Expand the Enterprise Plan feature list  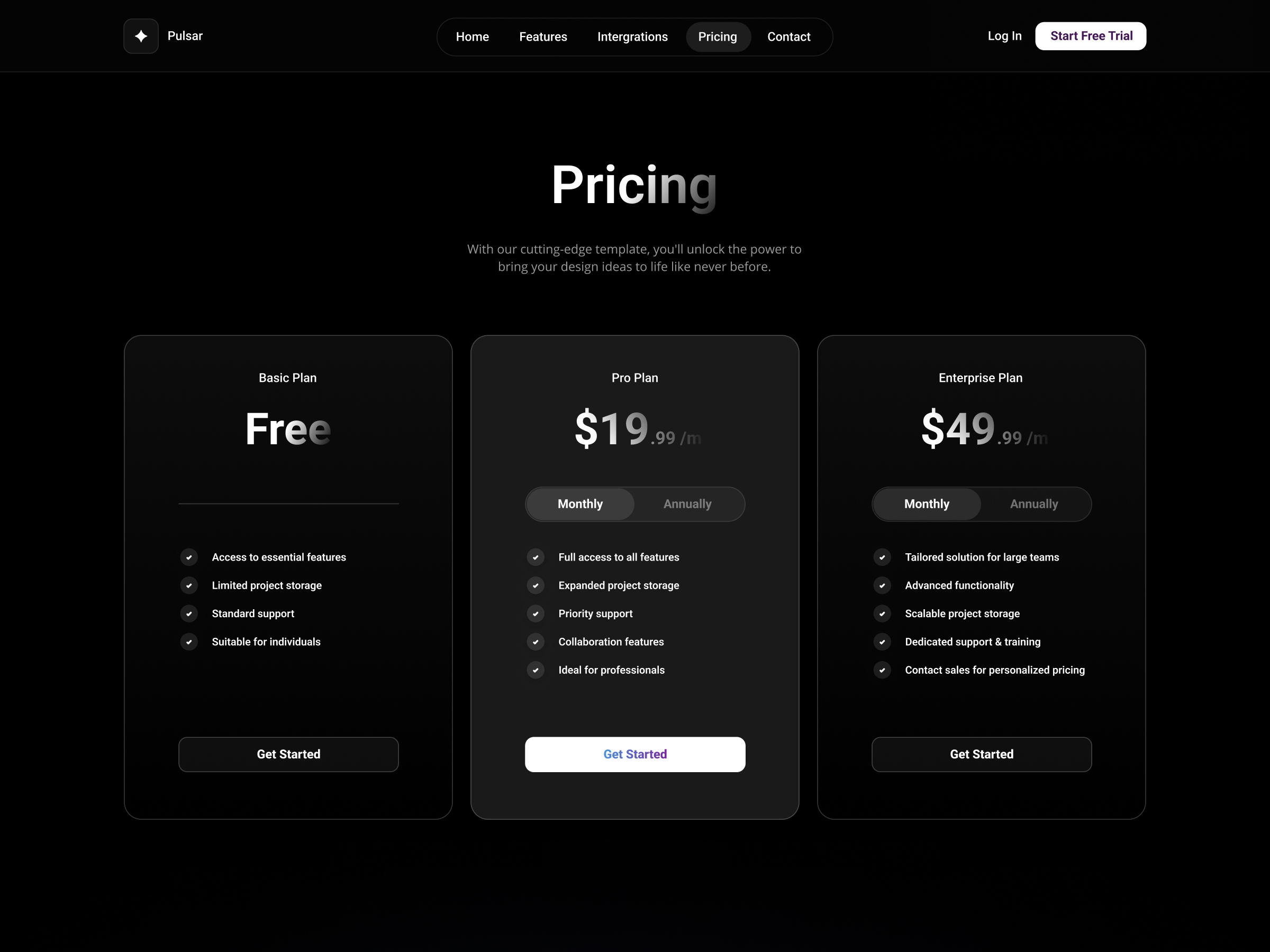click(981, 613)
